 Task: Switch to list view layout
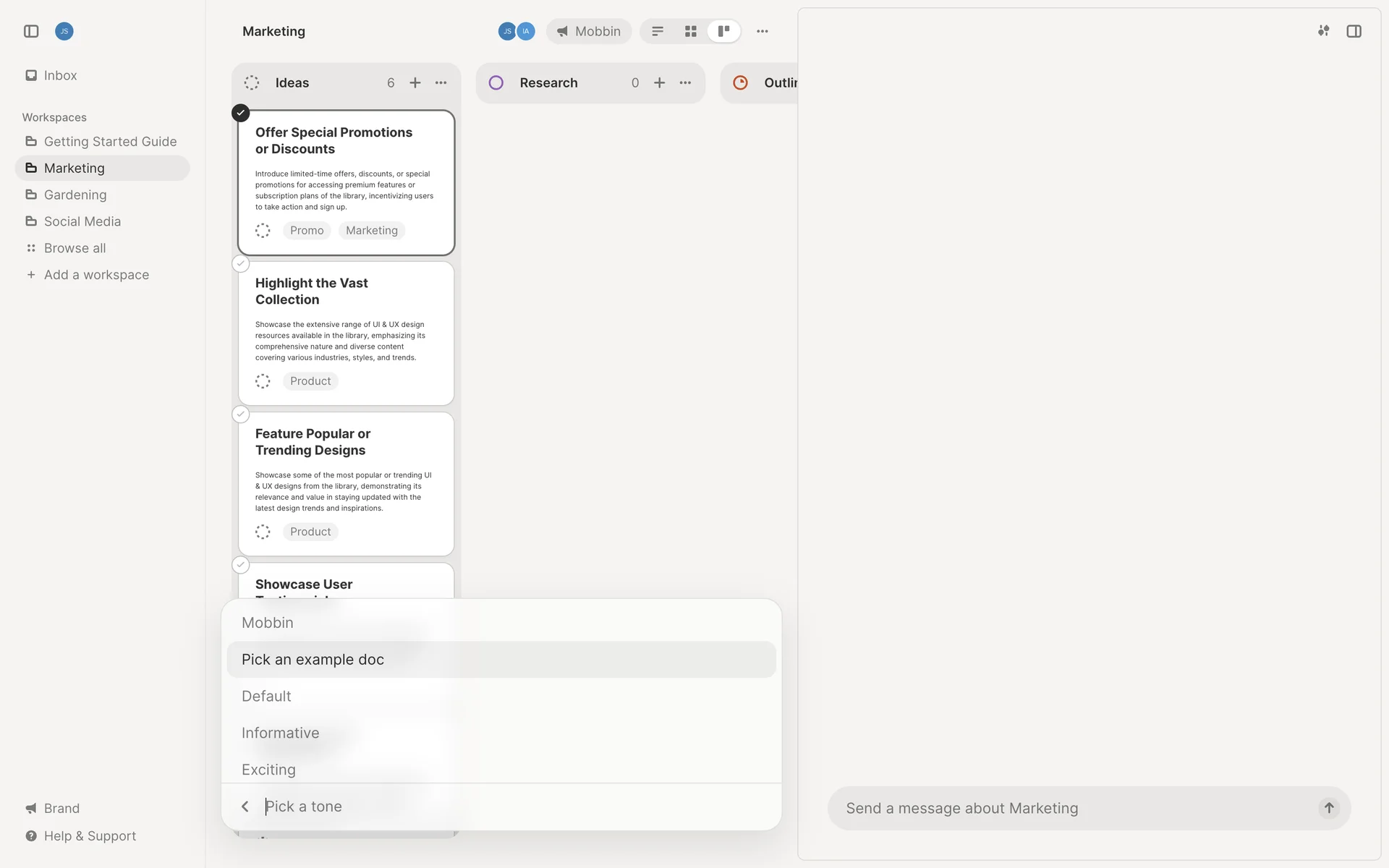pyautogui.click(x=658, y=31)
